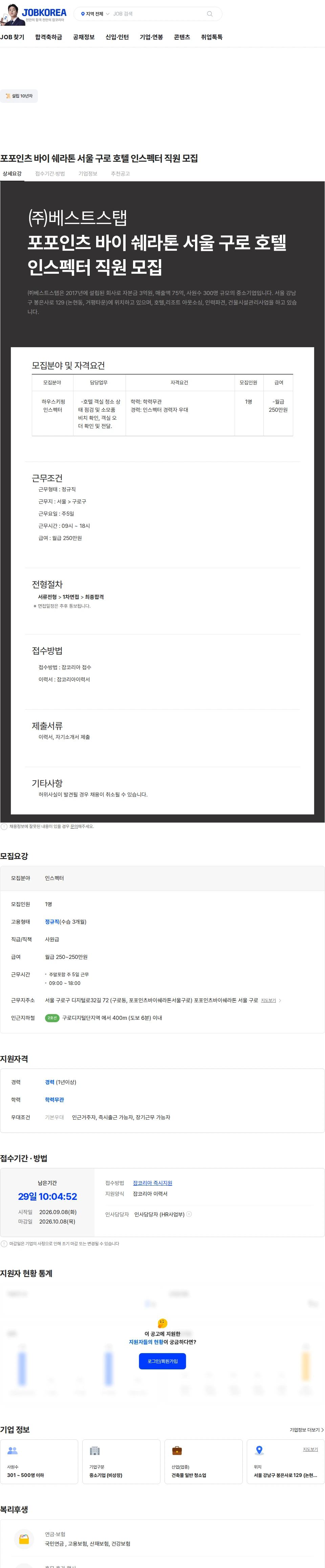
Task: Click the 모집요강 section heading
Action: tap(14, 856)
